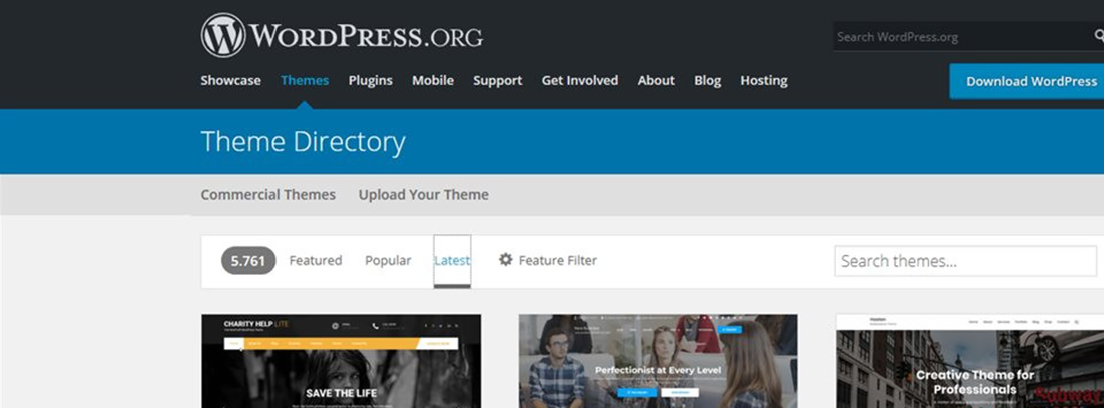The height and width of the screenshot is (408, 1104).
Task: Click into the Search themes field
Action: click(x=965, y=261)
